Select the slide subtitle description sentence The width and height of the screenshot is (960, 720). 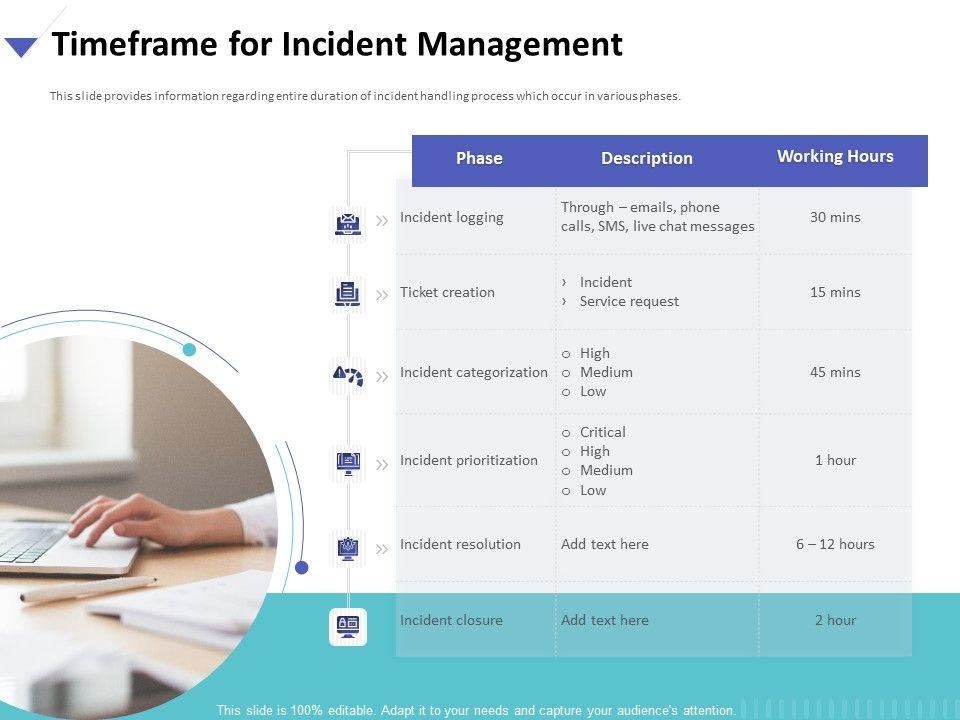[x=365, y=96]
